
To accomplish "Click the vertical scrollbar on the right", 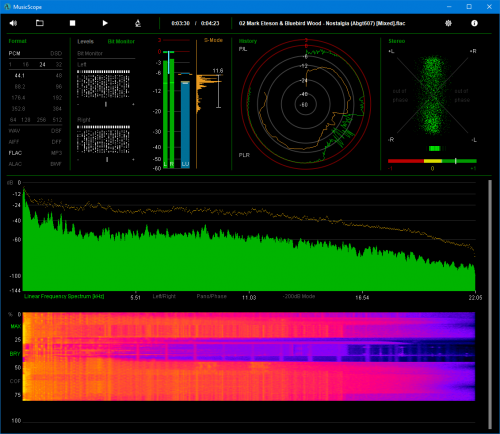I will [490, 304].
